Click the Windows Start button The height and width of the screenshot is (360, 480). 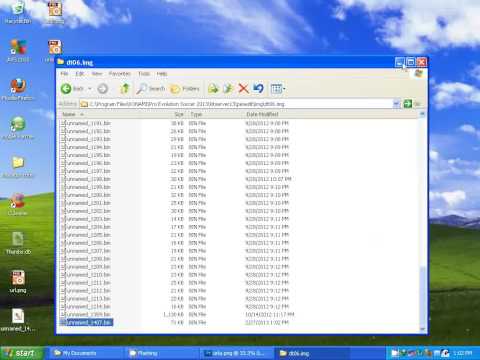[22, 353]
